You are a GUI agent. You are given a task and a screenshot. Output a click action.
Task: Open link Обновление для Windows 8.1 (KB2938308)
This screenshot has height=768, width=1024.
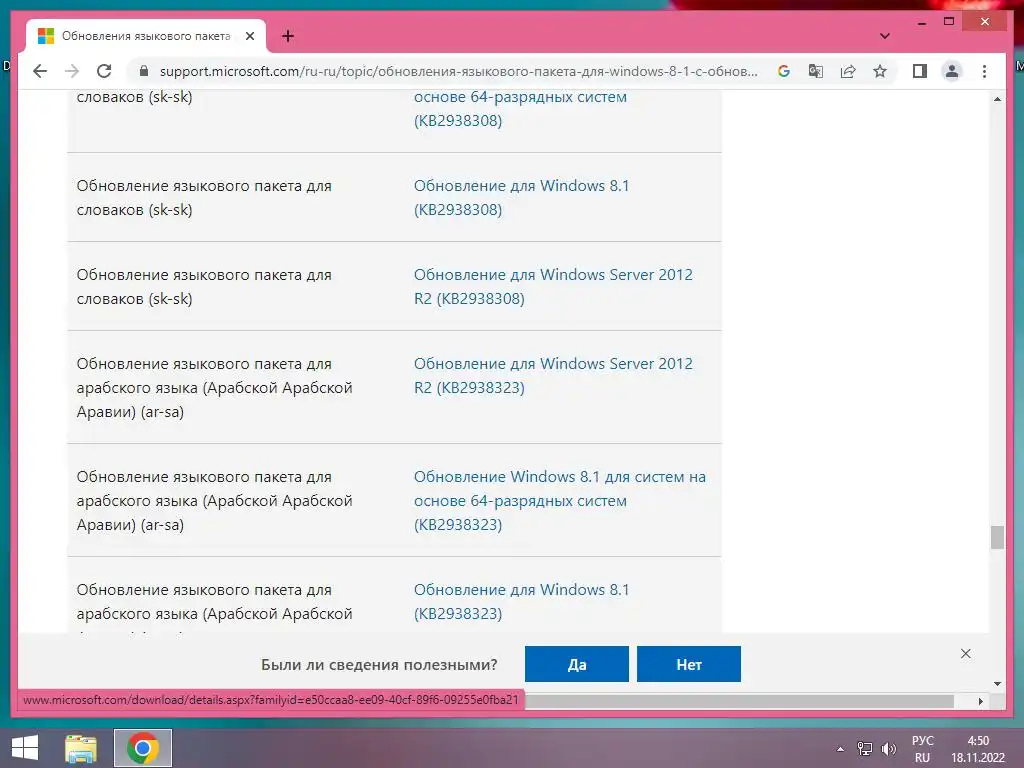pos(521,197)
